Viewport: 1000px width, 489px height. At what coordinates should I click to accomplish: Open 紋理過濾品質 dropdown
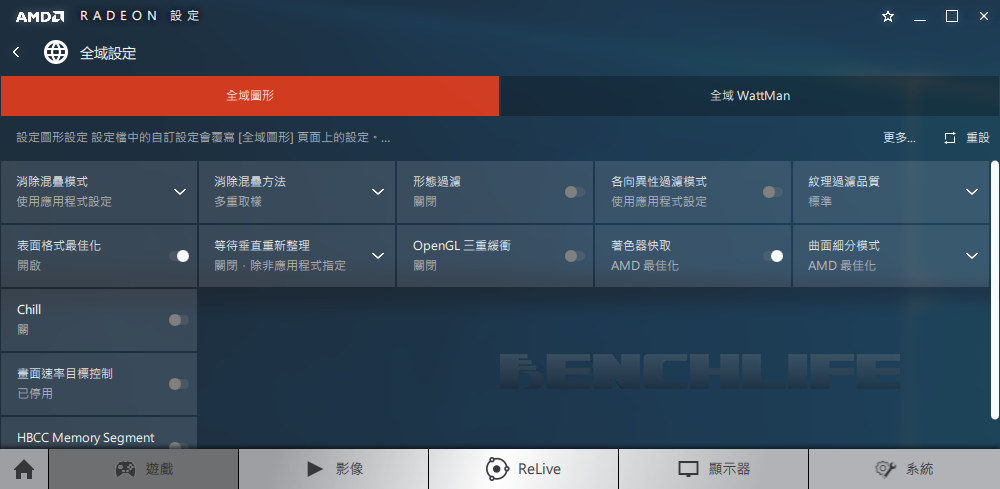point(972,192)
